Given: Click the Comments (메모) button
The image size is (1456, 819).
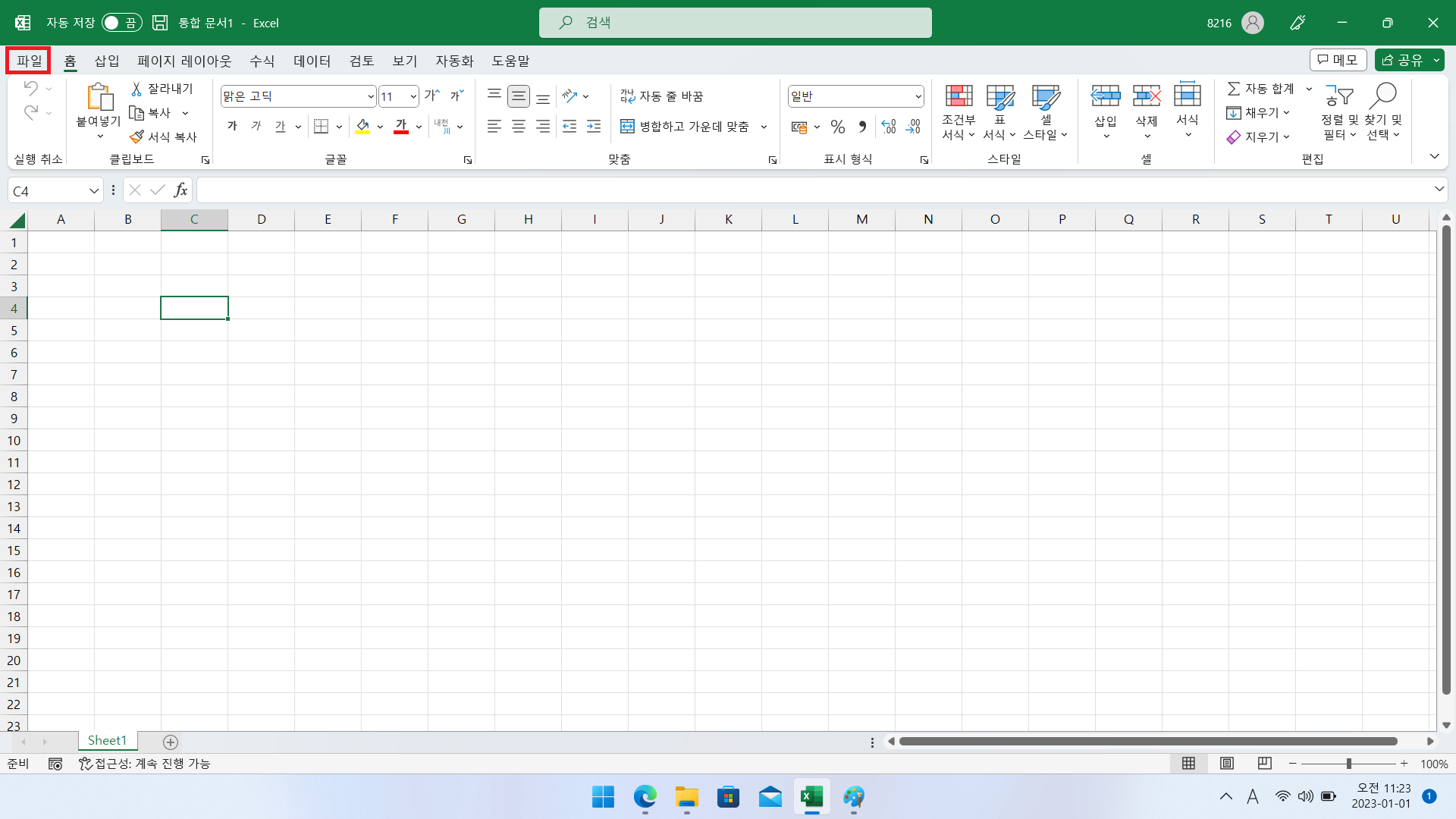Looking at the screenshot, I should [x=1338, y=60].
